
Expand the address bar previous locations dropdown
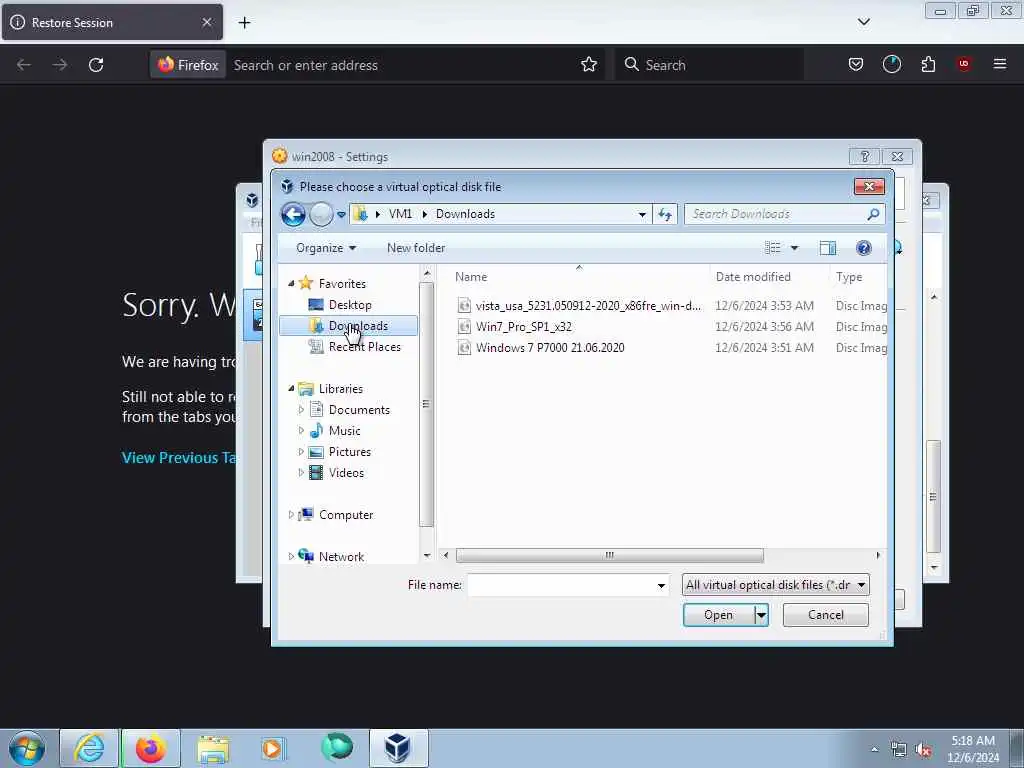(x=642, y=214)
